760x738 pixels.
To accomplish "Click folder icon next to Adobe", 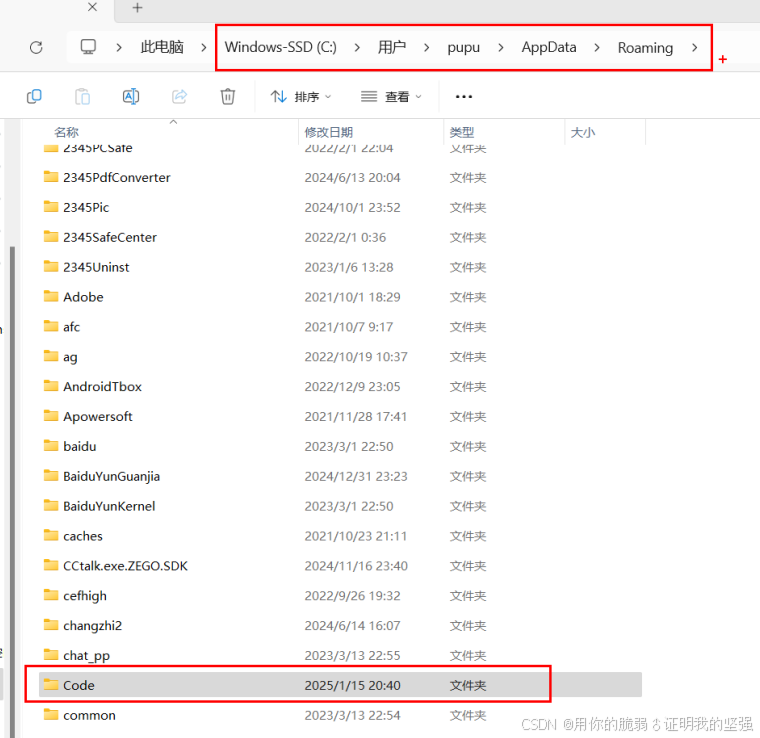I will 51,296.
